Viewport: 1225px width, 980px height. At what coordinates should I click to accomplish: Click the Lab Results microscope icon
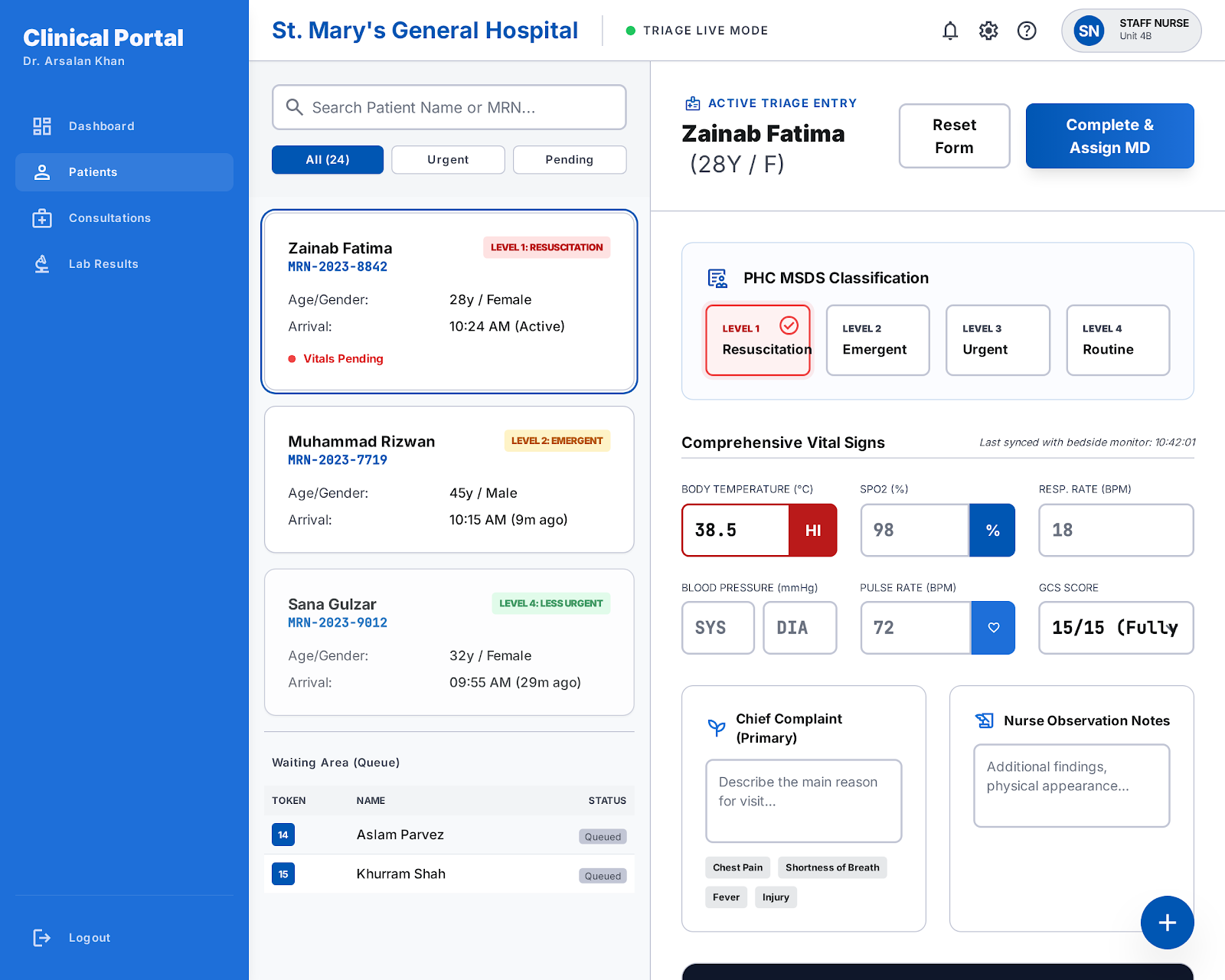(42, 264)
